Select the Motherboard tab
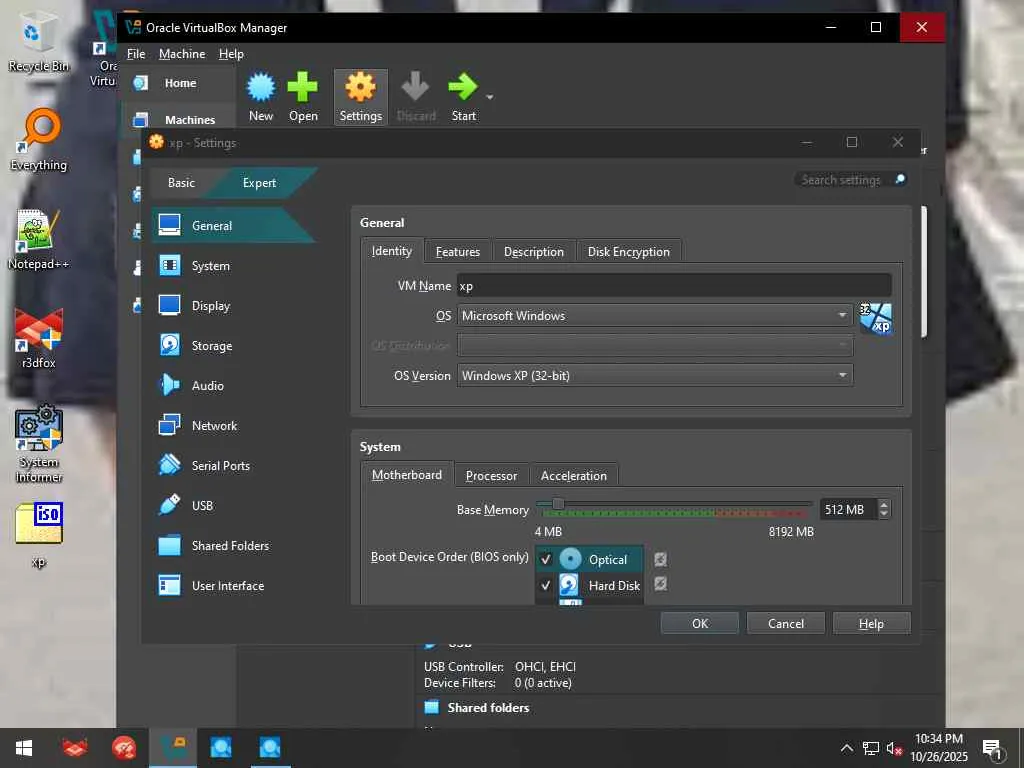1024x768 pixels. click(x=407, y=475)
